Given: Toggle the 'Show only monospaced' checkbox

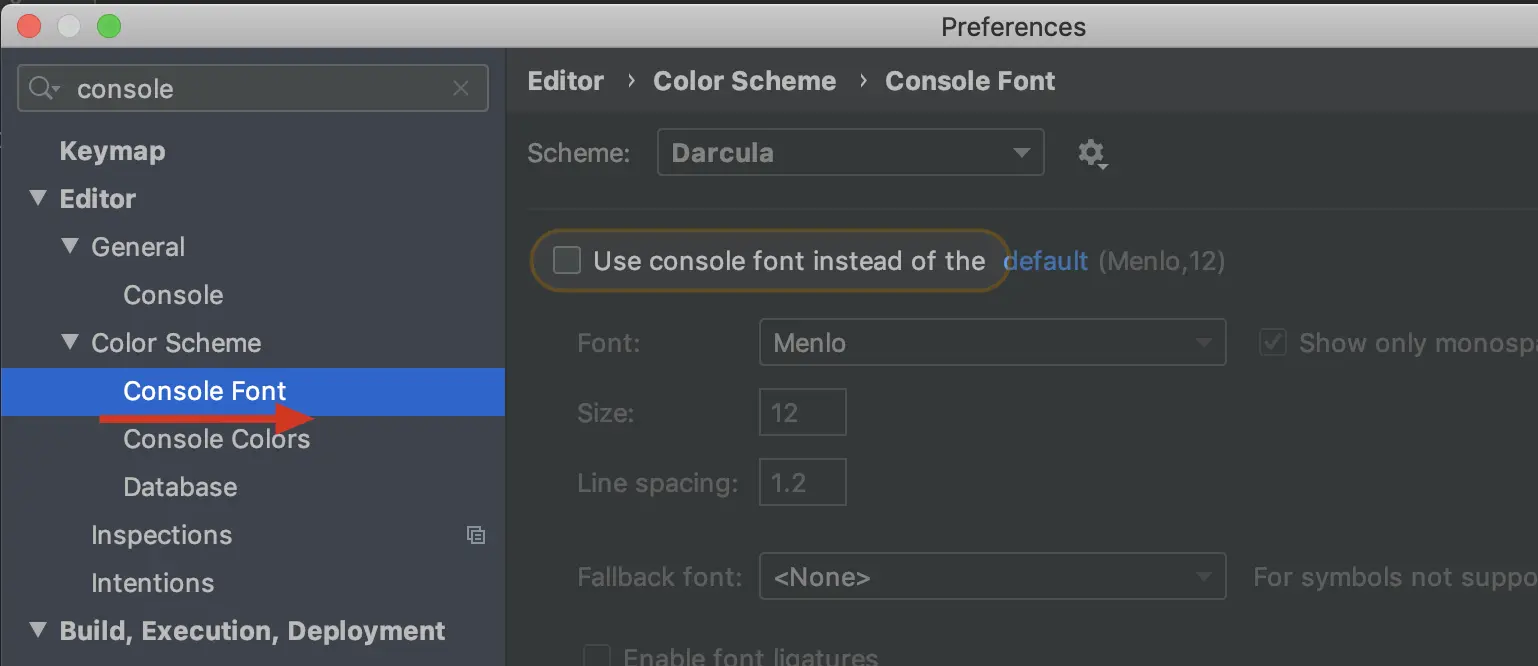Looking at the screenshot, I should pyautogui.click(x=1272, y=343).
